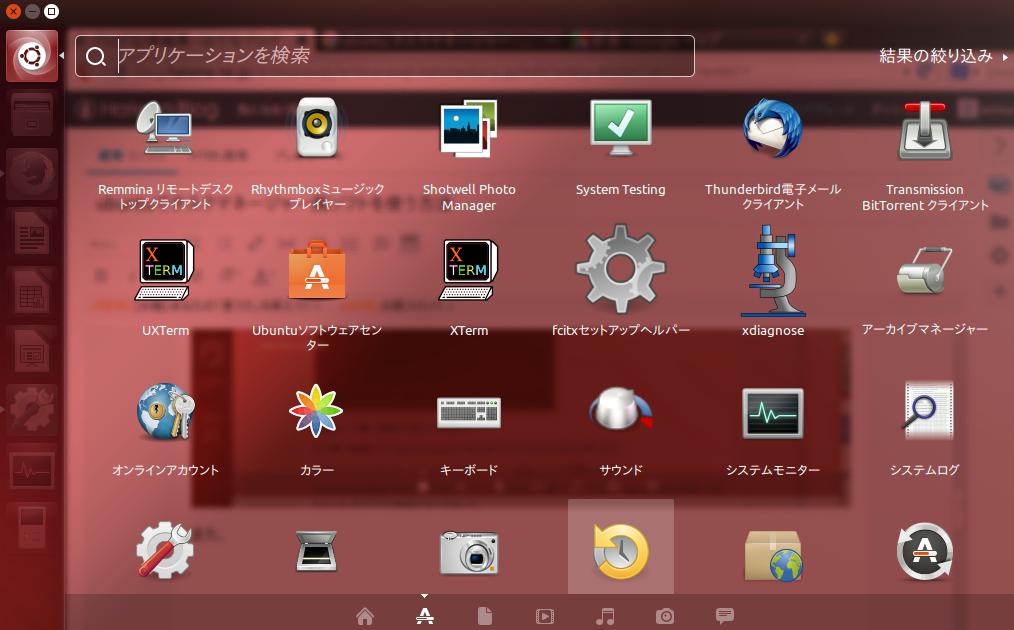Open the package box with globe icon
Image resolution: width=1014 pixels, height=630 pixels.
coord(773,555)
